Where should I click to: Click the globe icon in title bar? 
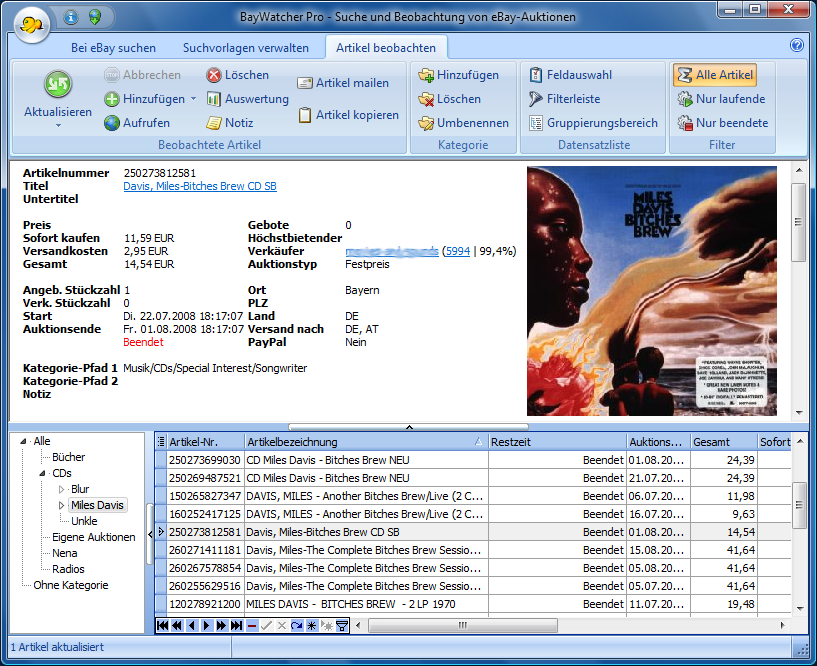(94, 17)
